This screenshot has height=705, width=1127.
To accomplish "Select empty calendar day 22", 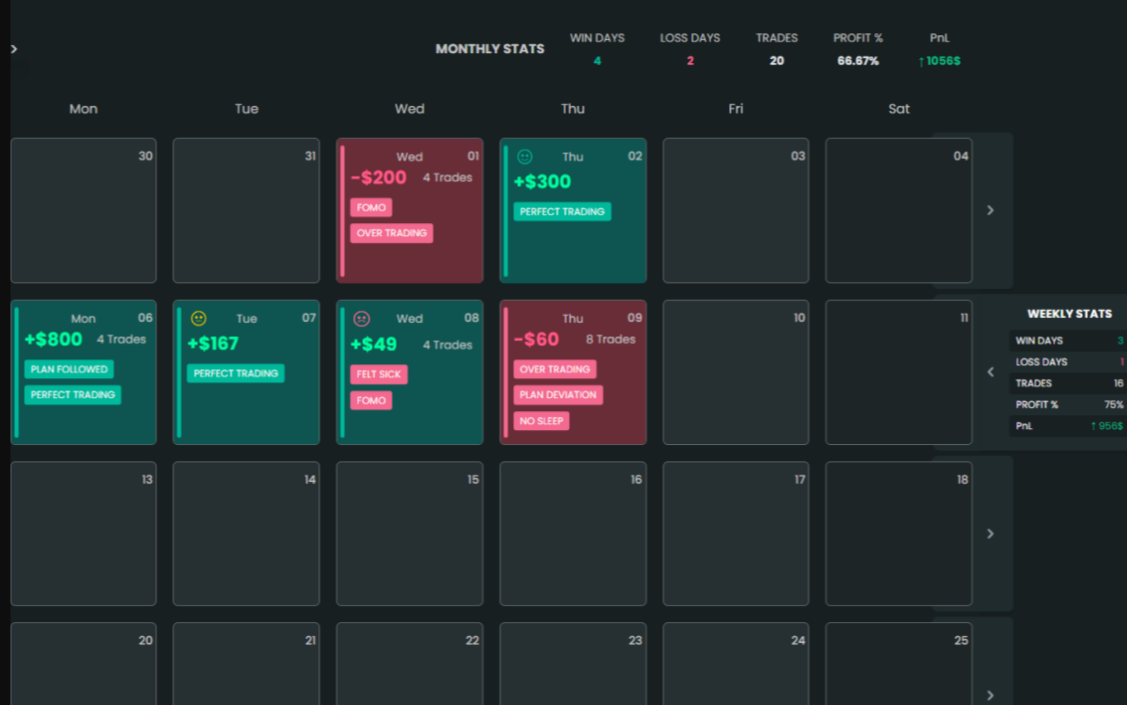I will click(410, 664).
